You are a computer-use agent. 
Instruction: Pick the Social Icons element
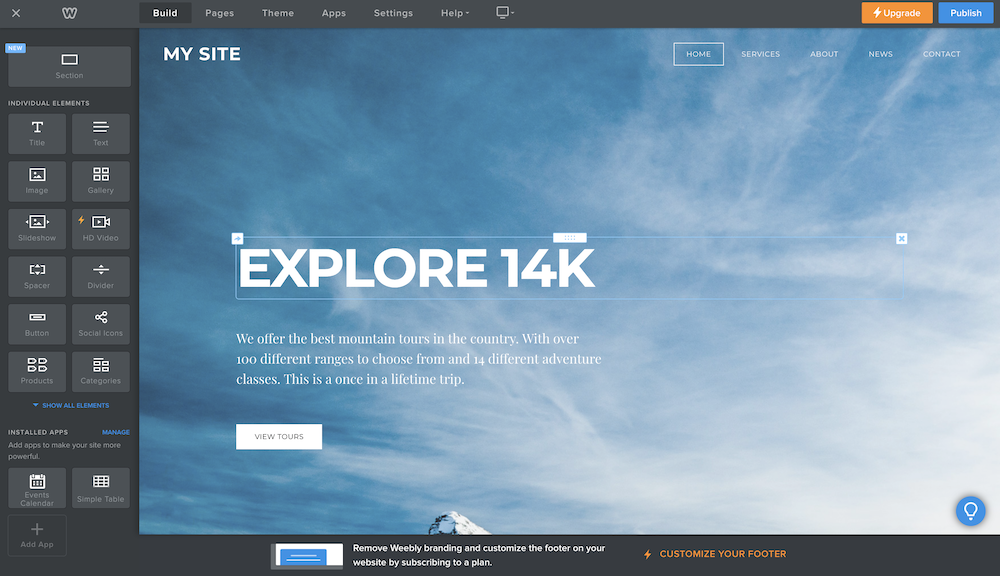101,324
